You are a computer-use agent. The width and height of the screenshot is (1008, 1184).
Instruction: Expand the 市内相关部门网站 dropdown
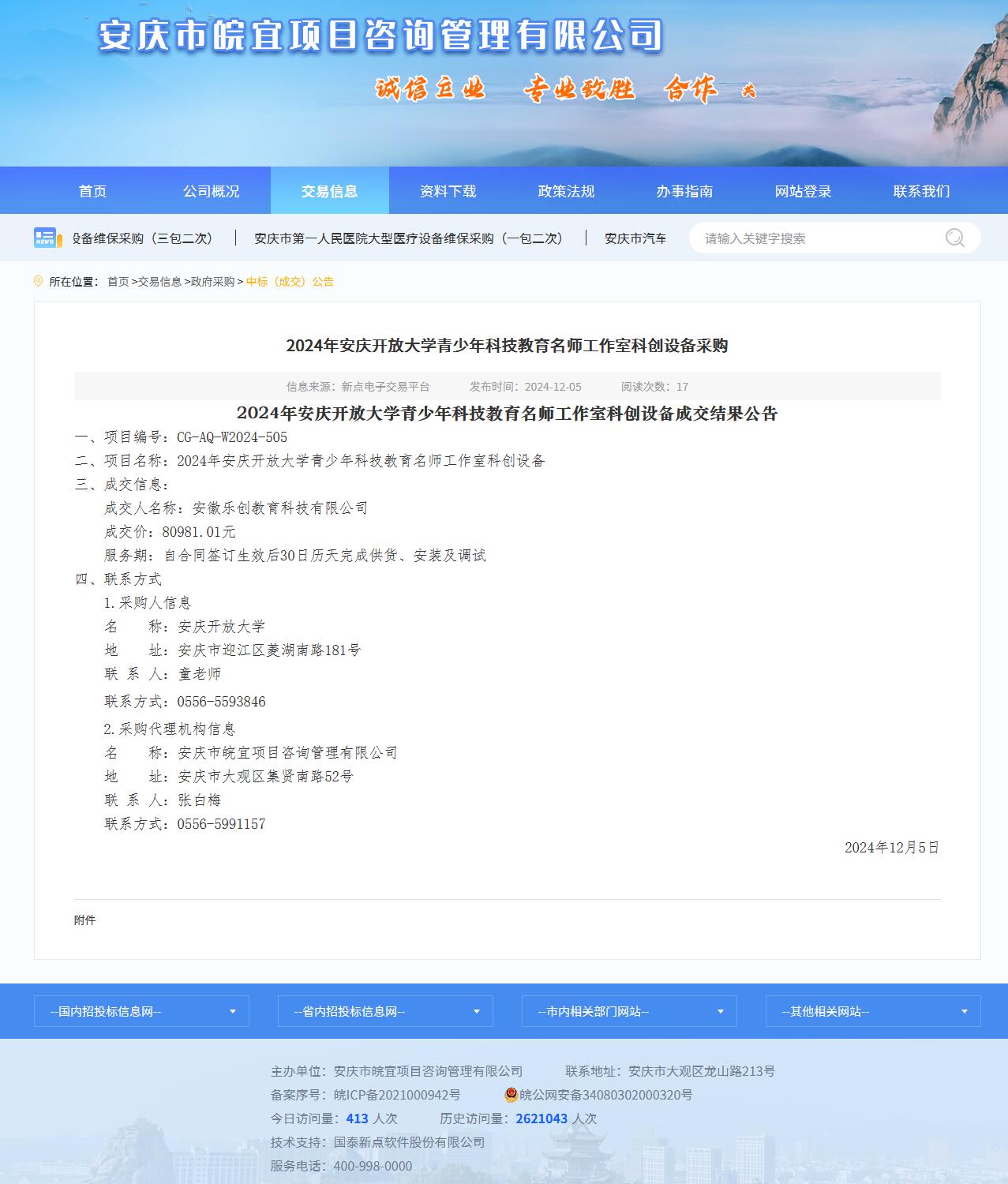coord(629,1011)
